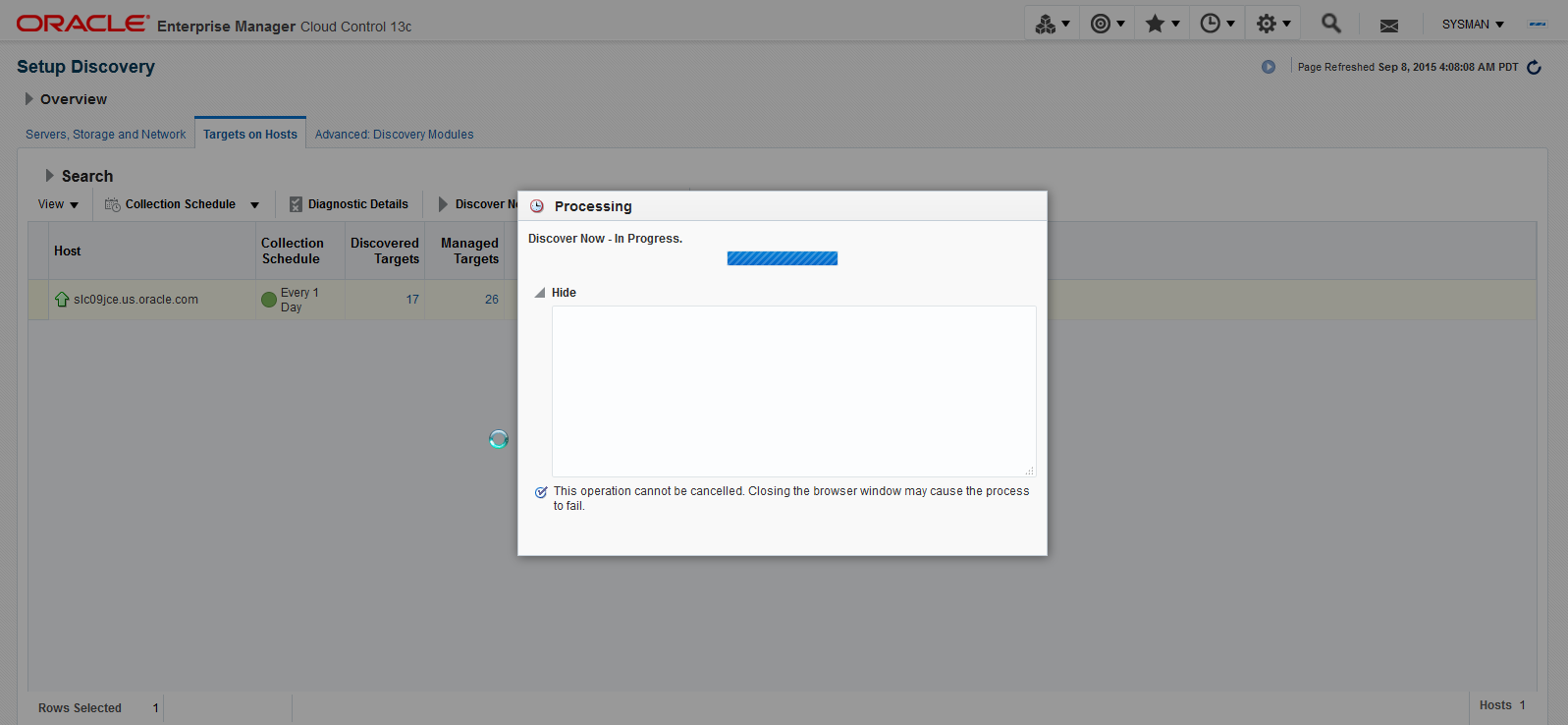Click the text area resize grip
Screen dimensions: 1568x725
pos(1030,471)
